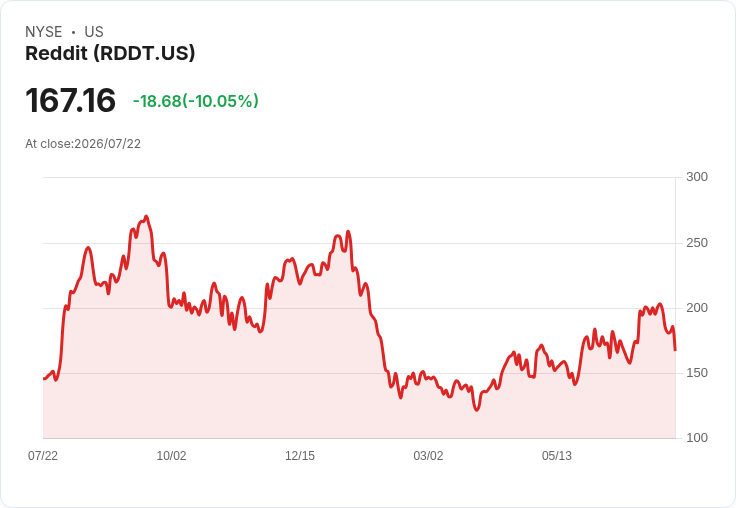Click the -18.68(-10.05%) change value

196,101
